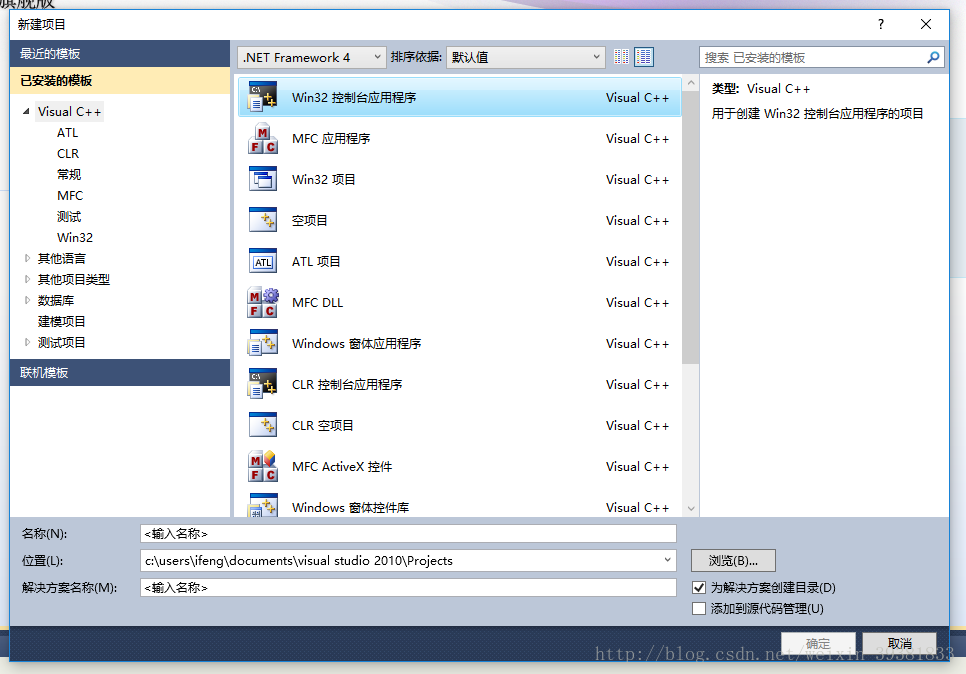966x674 pixels.
Task: Click the 解决方案名称(M) input field
Action: [408, 587]
